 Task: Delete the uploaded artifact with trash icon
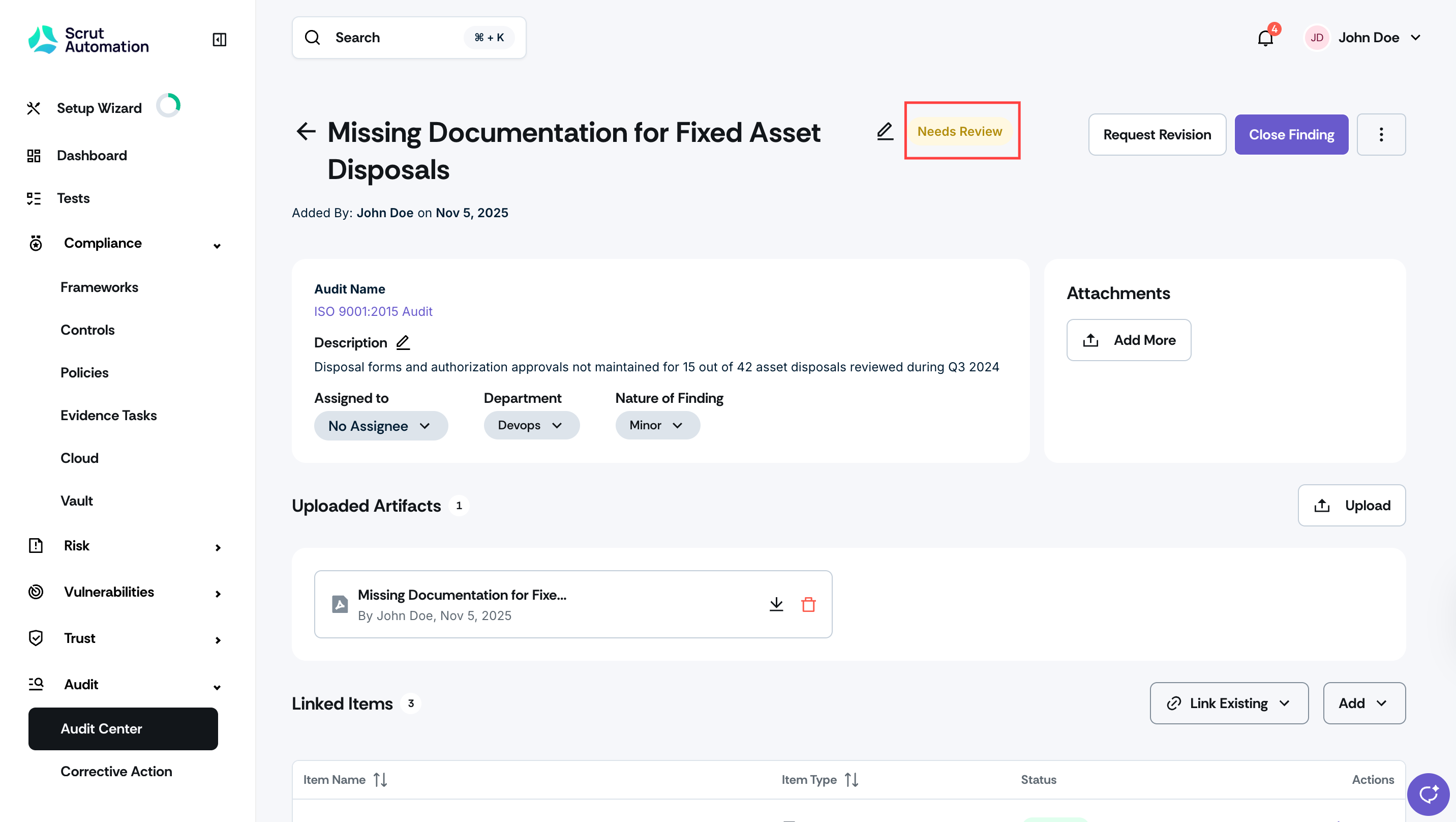point(808,604)
